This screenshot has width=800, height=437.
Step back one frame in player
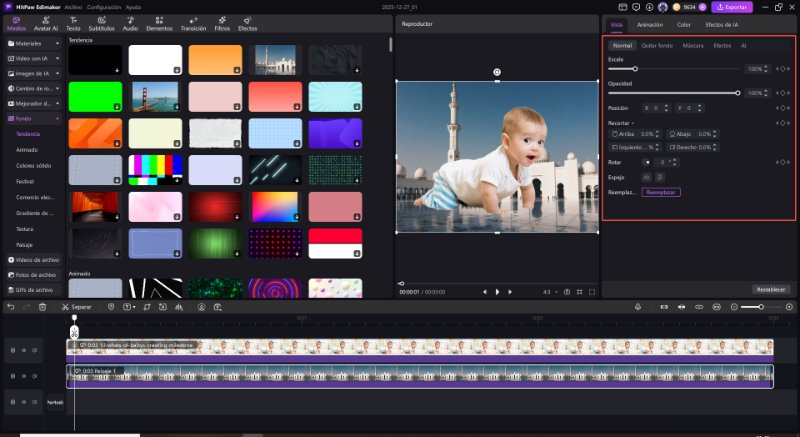coord(485,292)
